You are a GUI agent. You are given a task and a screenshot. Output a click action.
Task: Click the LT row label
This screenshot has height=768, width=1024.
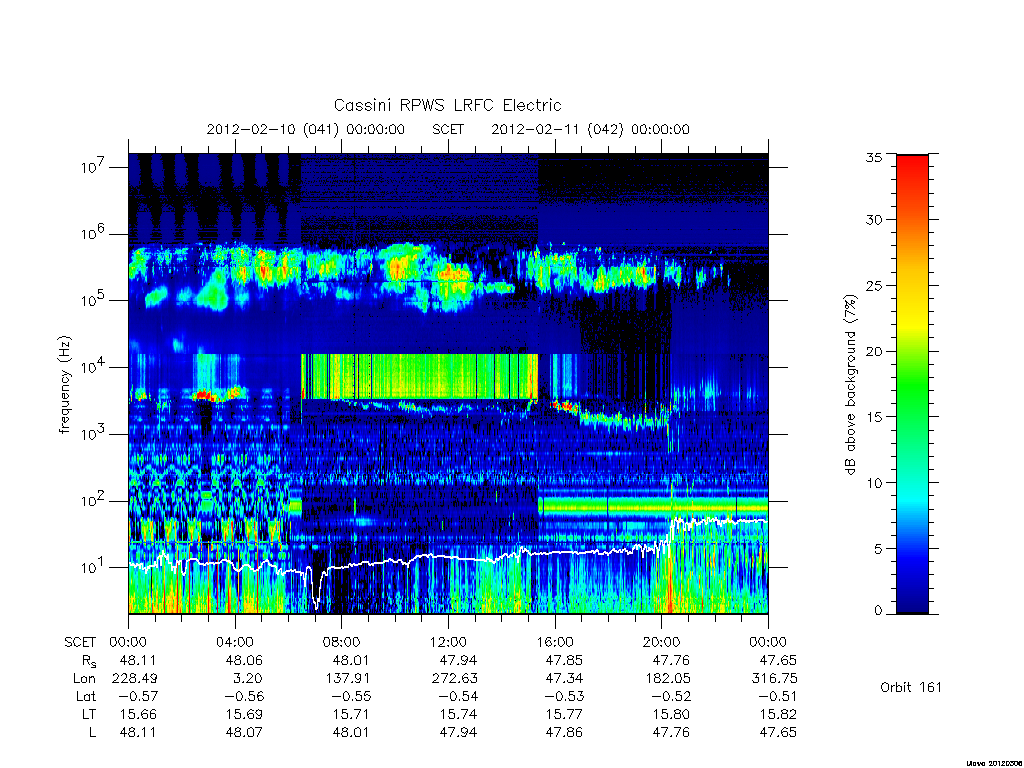click(89, 714)
